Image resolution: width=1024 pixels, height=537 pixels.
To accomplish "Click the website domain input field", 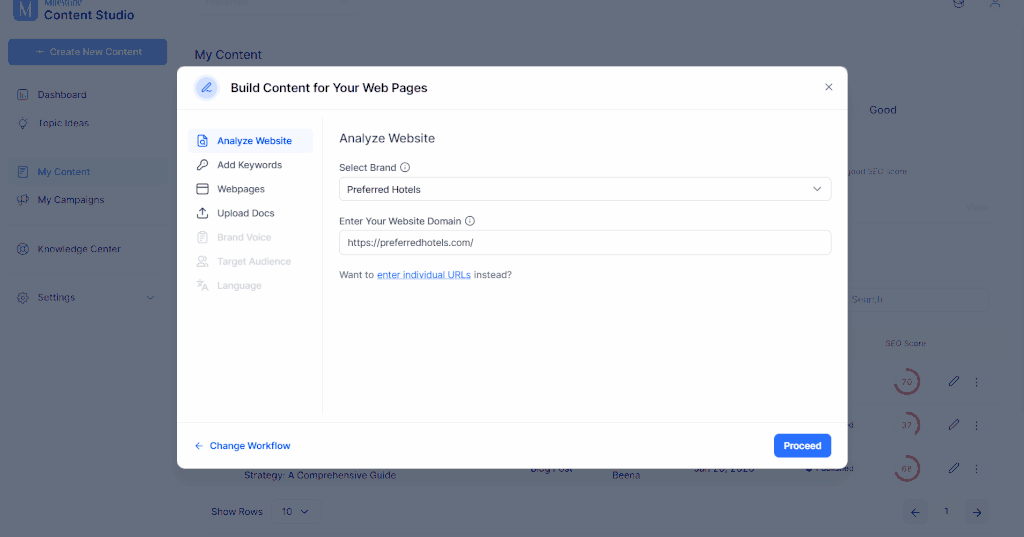I will coord(584,242).
